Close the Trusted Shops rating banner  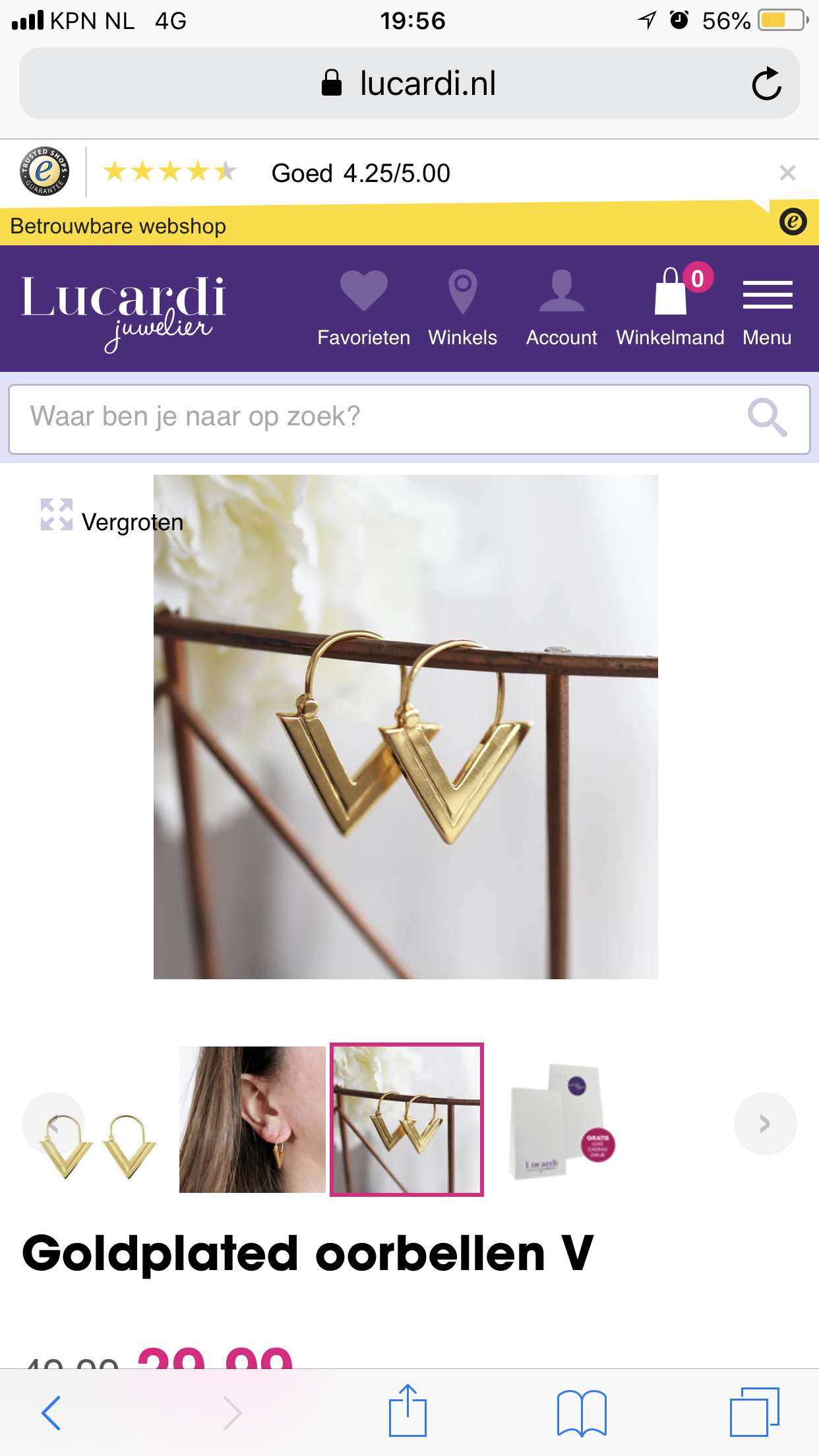787,173
